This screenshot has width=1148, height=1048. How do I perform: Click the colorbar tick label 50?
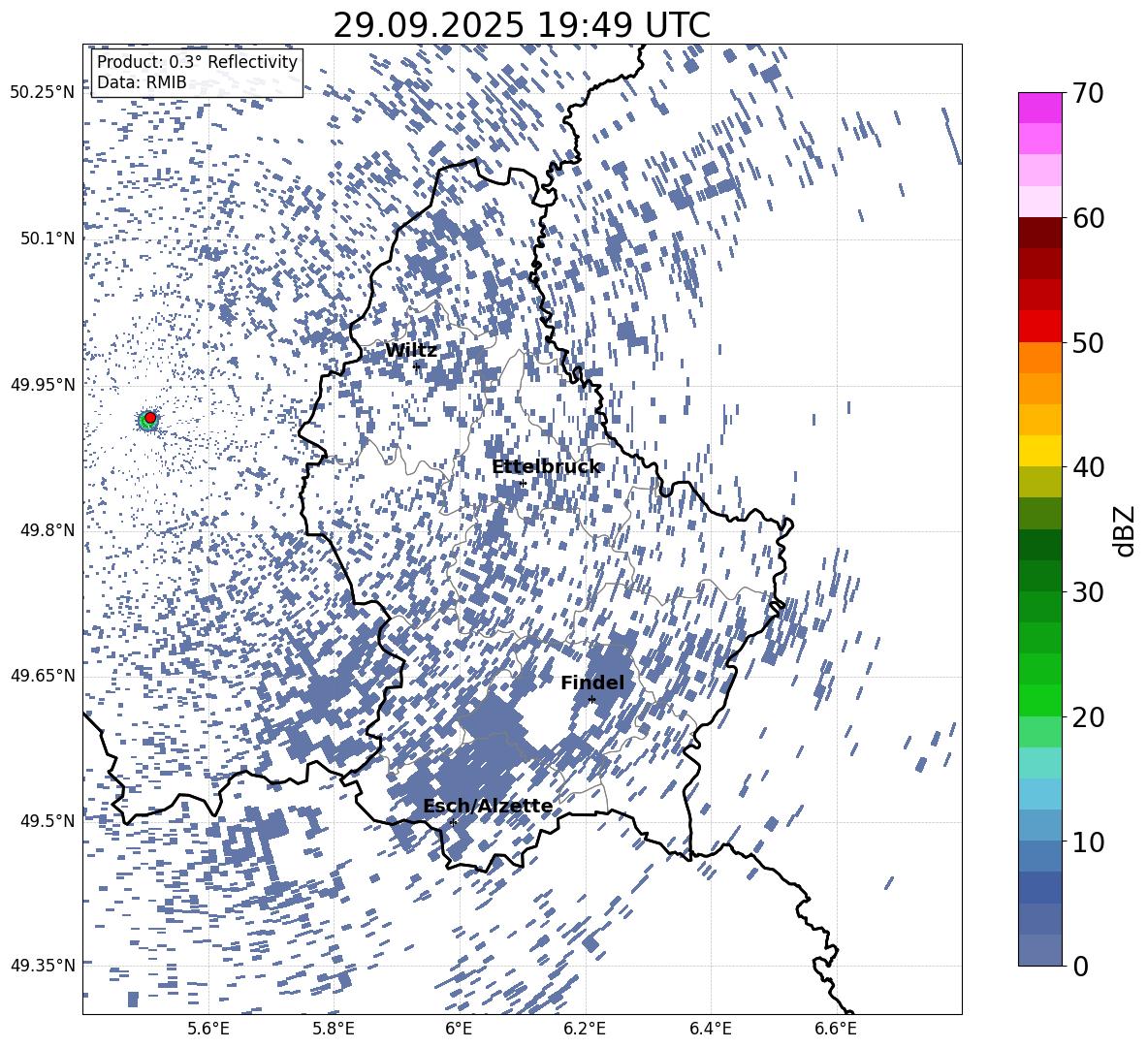click(x=1089, y=342)
